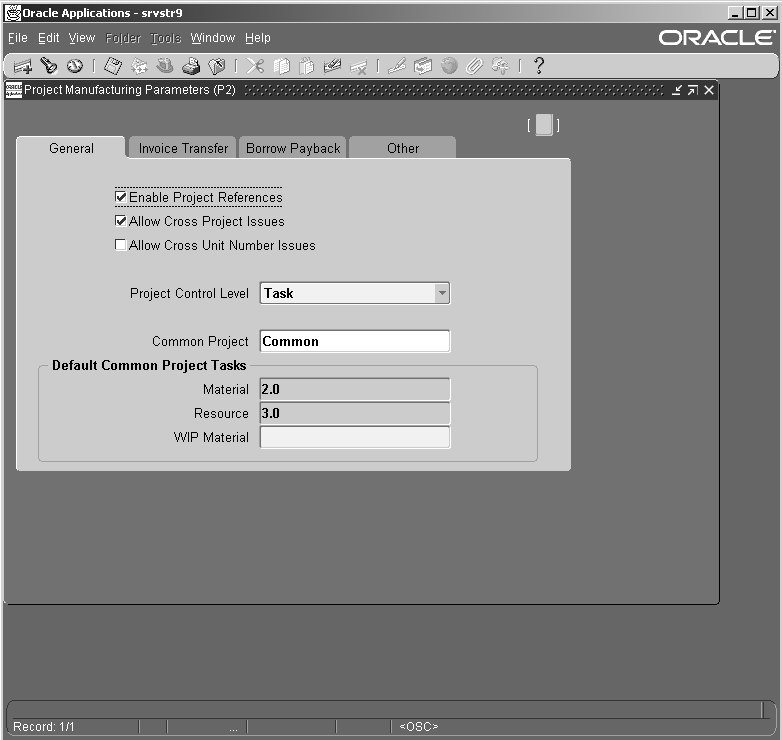Click the Copy toolbar icon
The image size is (782, 740).
(x=282, y=66)
